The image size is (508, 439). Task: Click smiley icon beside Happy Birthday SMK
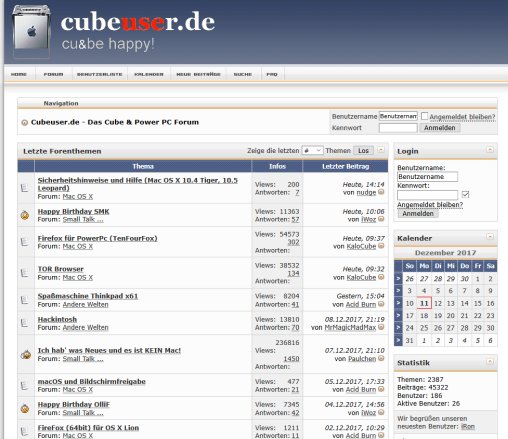point(25,215)
